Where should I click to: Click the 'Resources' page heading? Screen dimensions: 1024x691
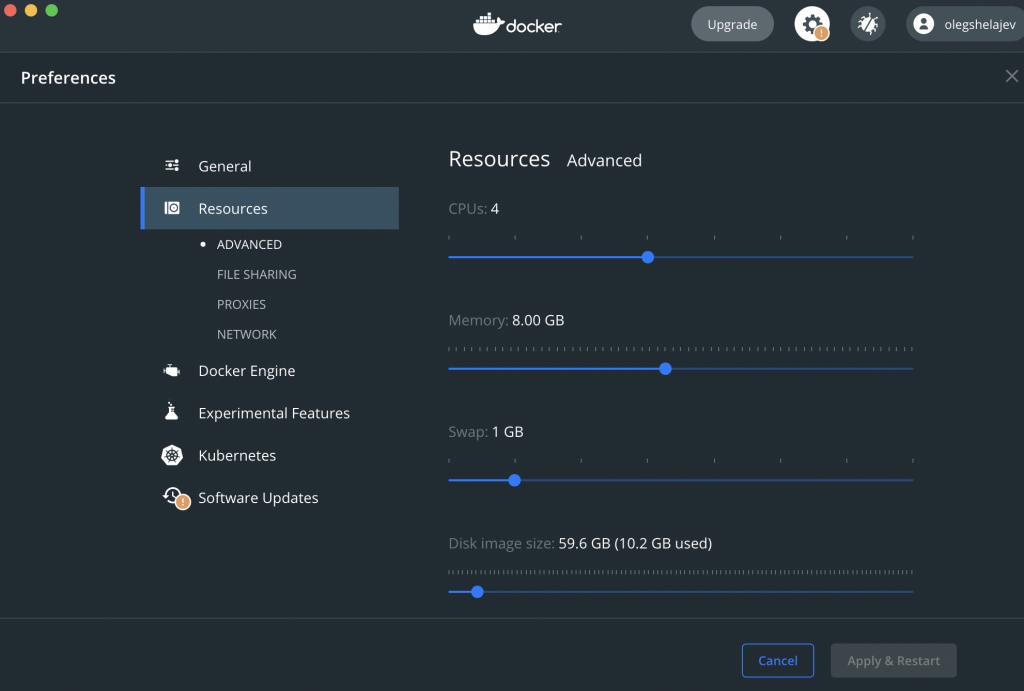pyautogui.click(x=499, y=159)
